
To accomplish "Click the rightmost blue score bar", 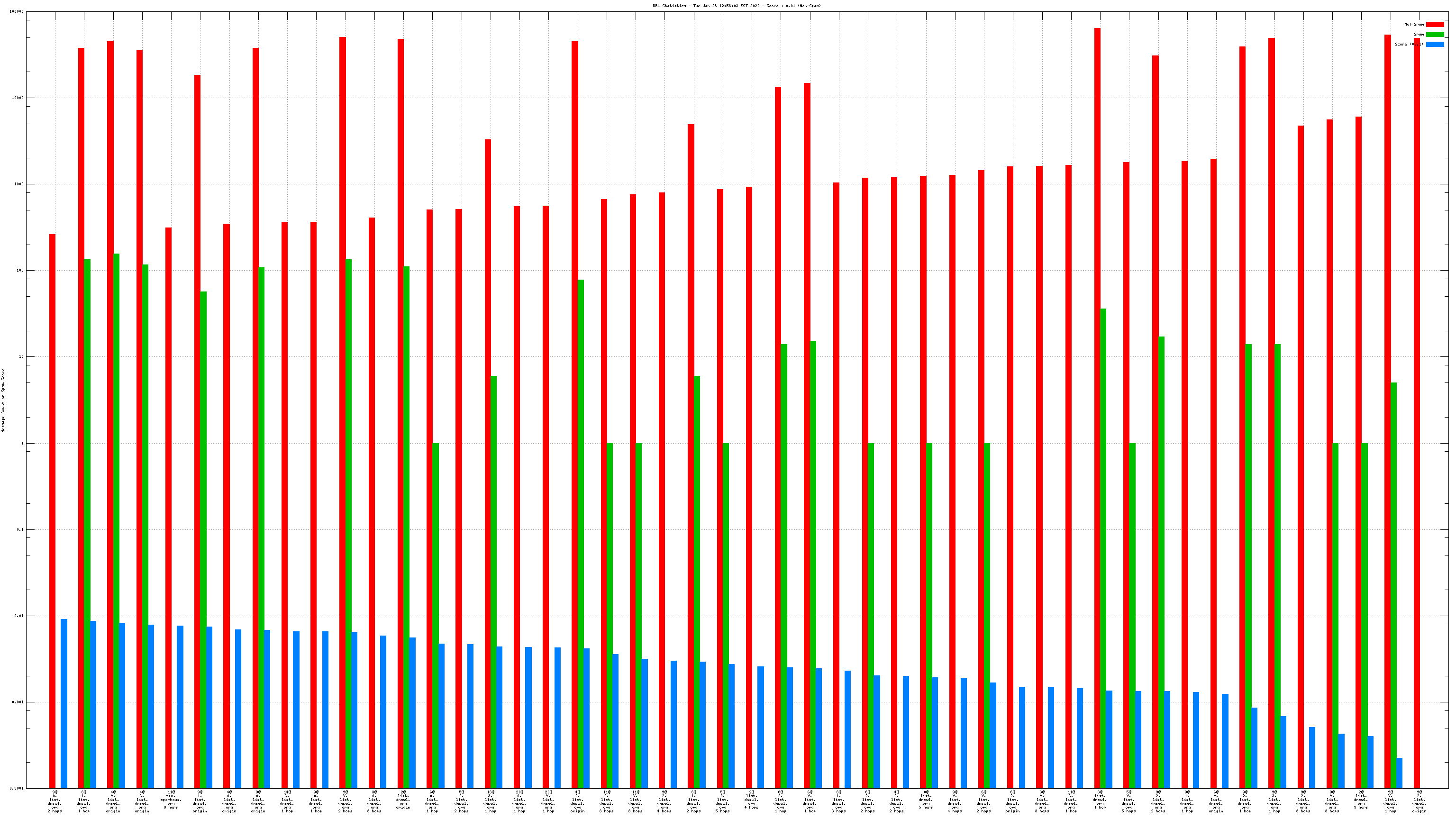I will click(x=1399, y=773).
